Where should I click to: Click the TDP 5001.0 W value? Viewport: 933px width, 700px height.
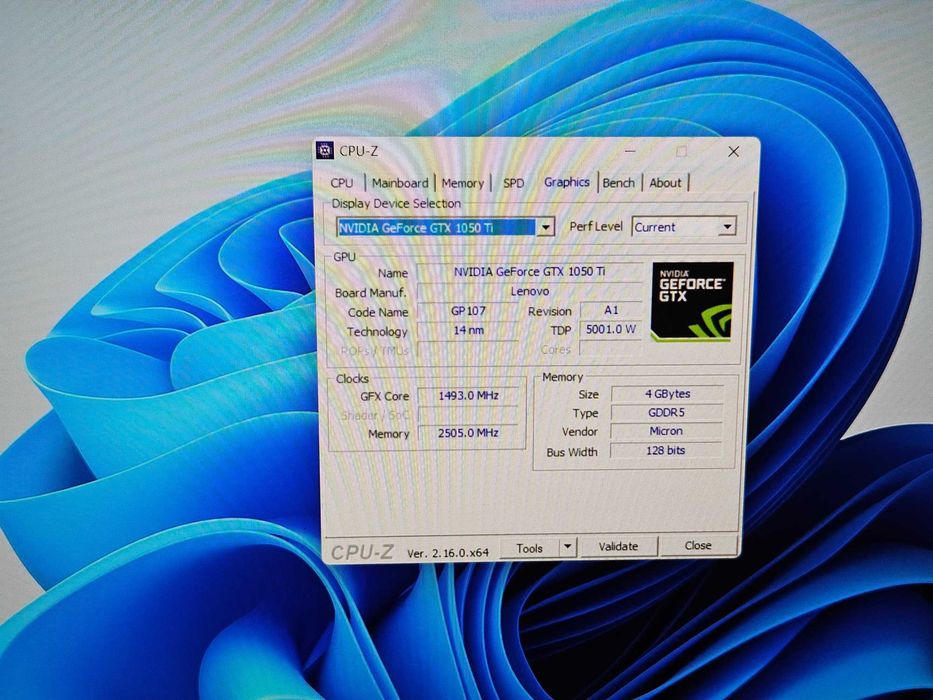(x=611, y=329)
